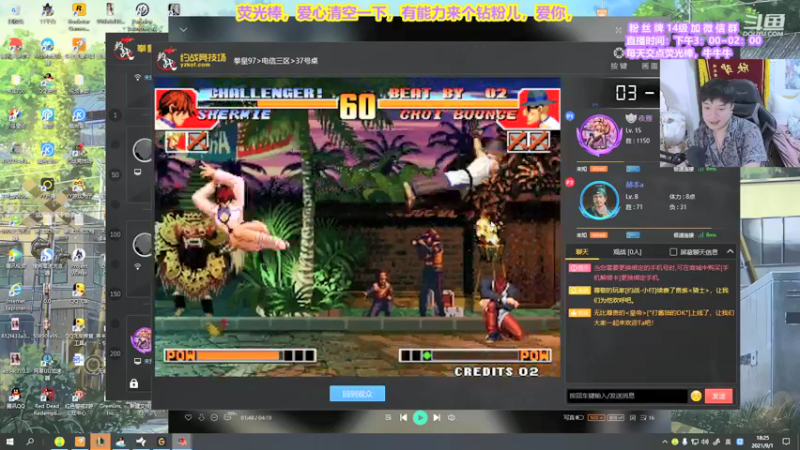Open the danmaku comment icon with 999+ badge

pos(228,417)
